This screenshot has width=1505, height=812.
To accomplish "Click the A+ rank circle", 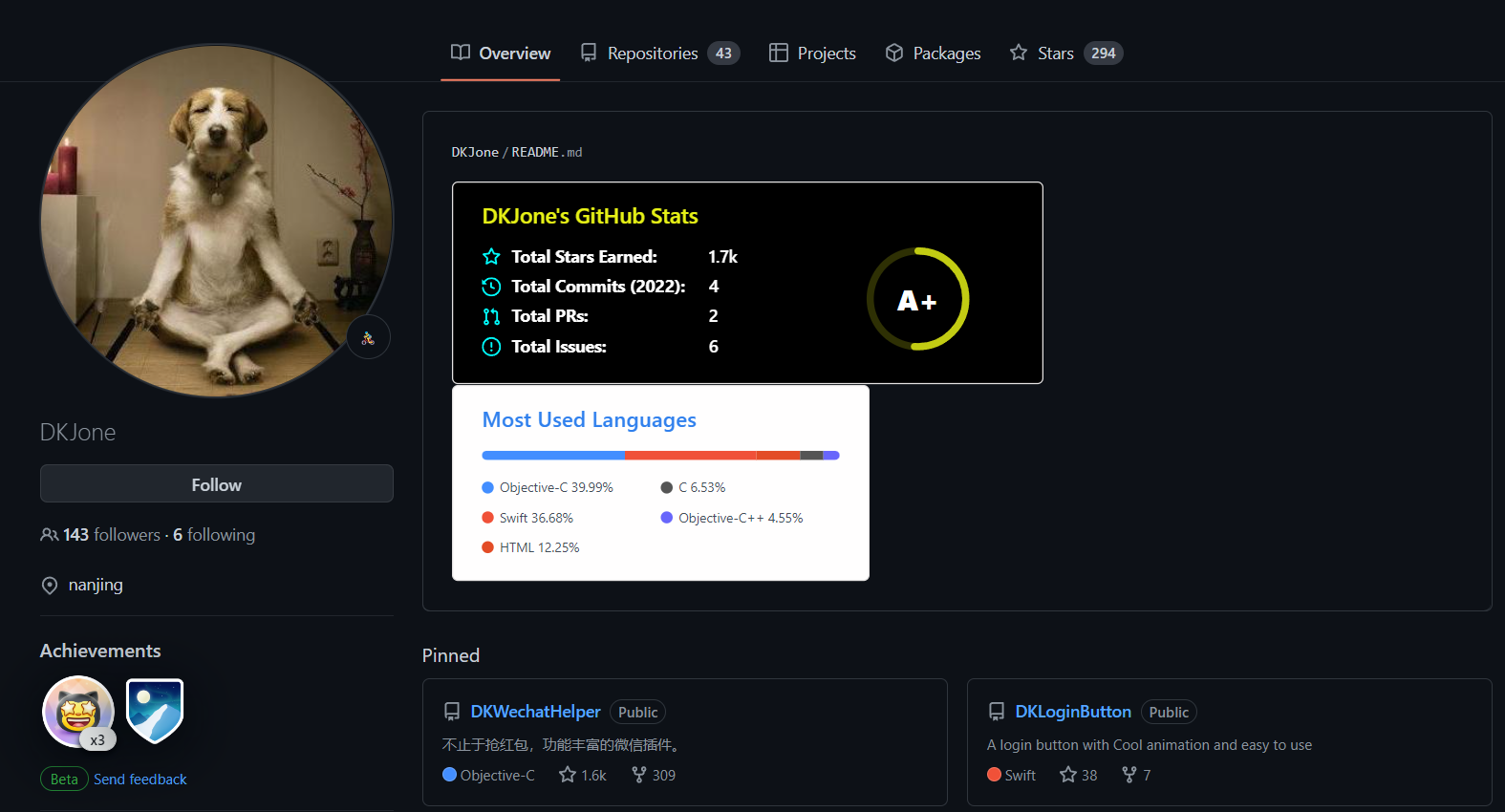I will tap(917, 299).
